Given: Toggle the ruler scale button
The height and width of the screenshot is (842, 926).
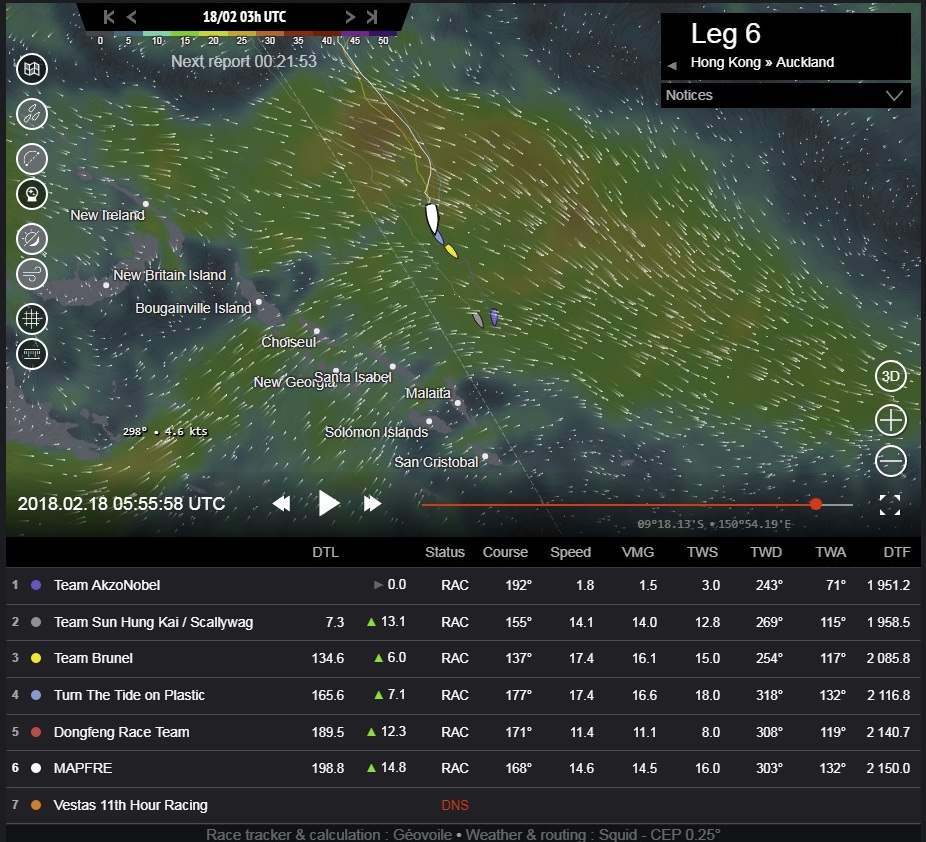Looking at the screenshot, I should click(x=32, y=354).
